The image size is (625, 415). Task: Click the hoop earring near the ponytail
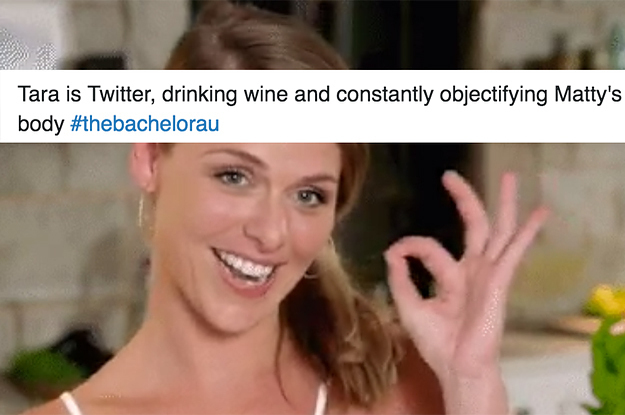[319, 259]
